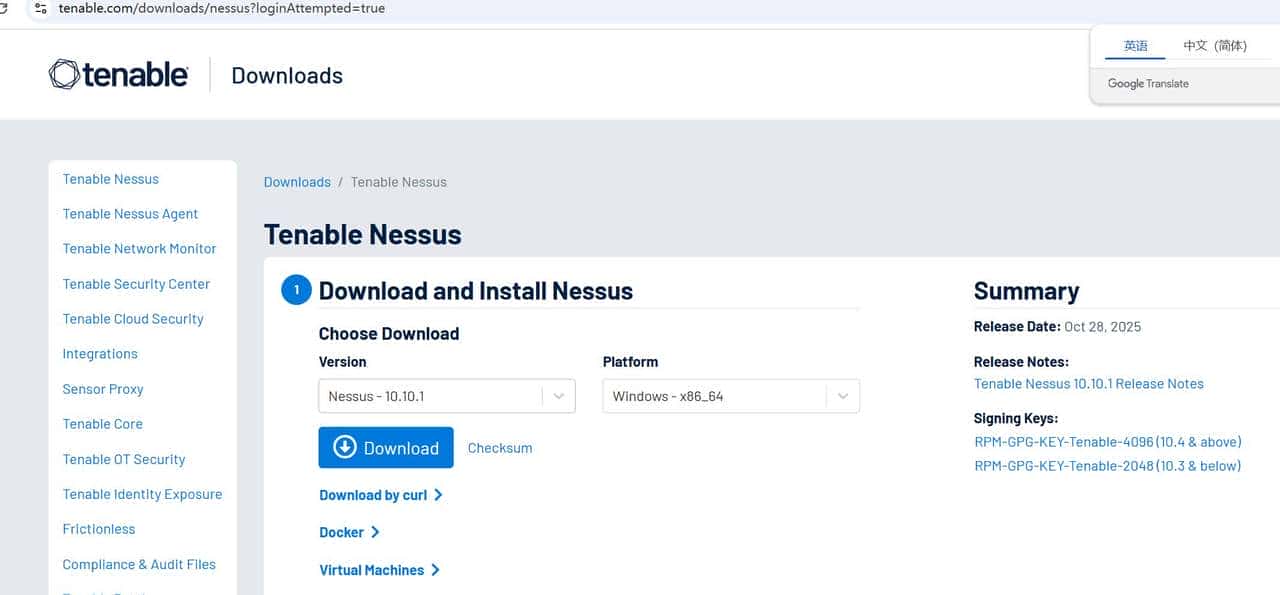Image resolution: width=1280 pixels, height=595 pixels.
Task: Click the browser address bar URL
Action: (221, 8)
